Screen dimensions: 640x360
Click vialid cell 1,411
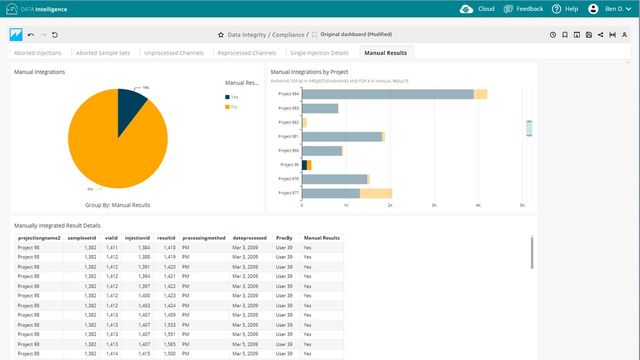[x=112, y=248]
